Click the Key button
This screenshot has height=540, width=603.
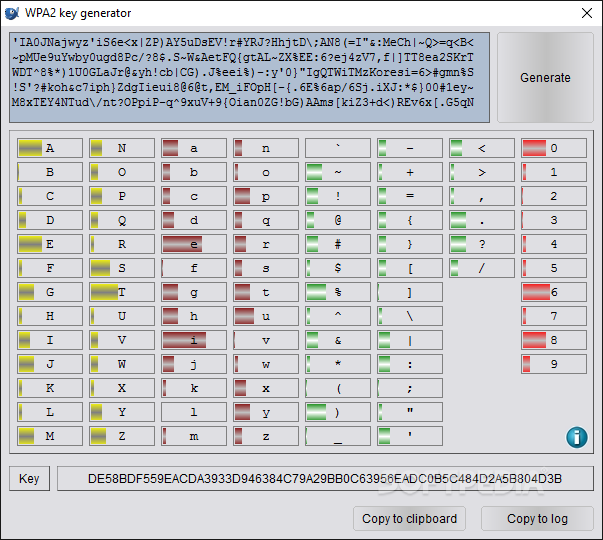[x=30, y=478]
